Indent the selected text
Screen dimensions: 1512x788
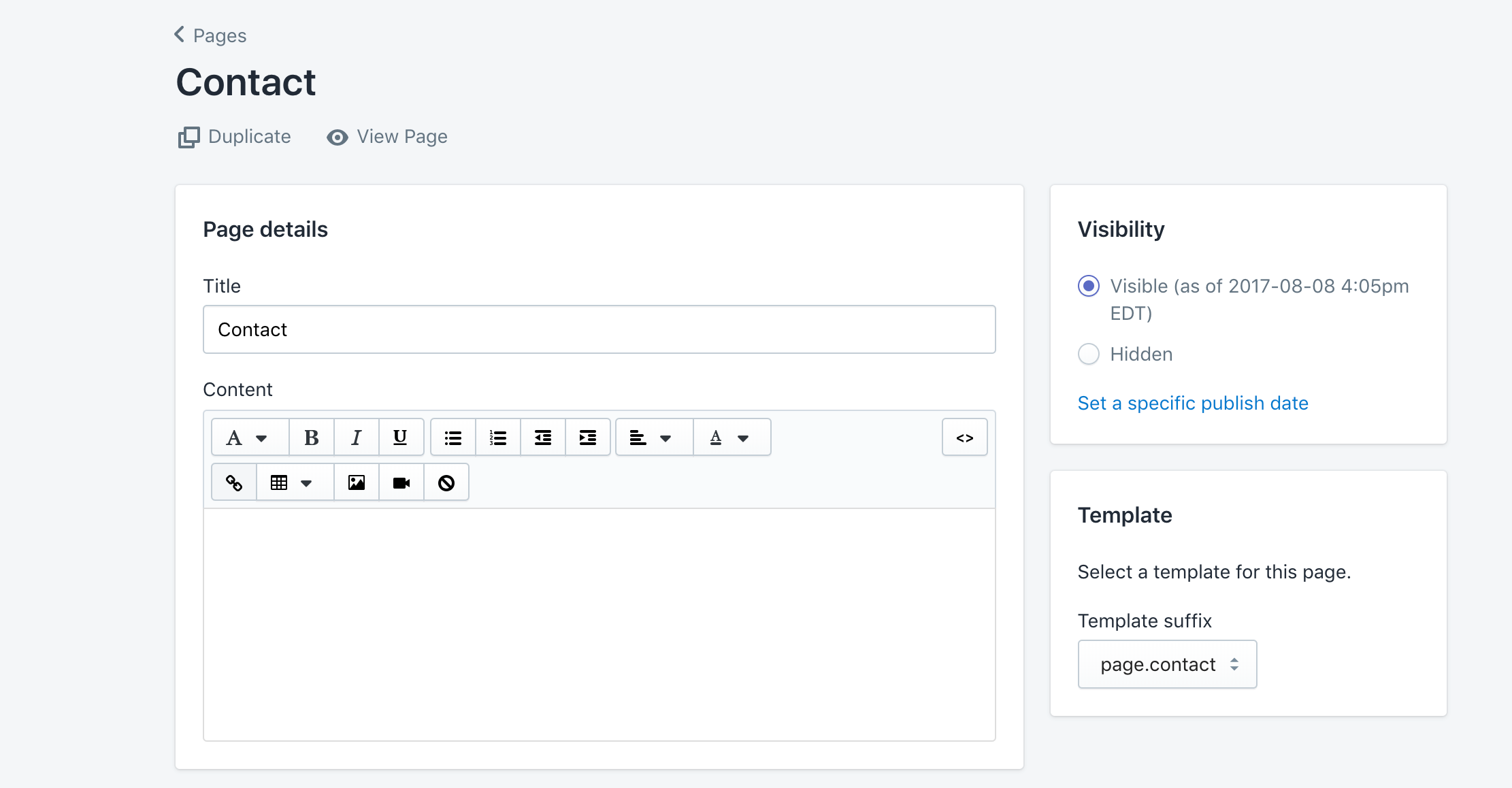pyautogui.click(x=588, y=438)
